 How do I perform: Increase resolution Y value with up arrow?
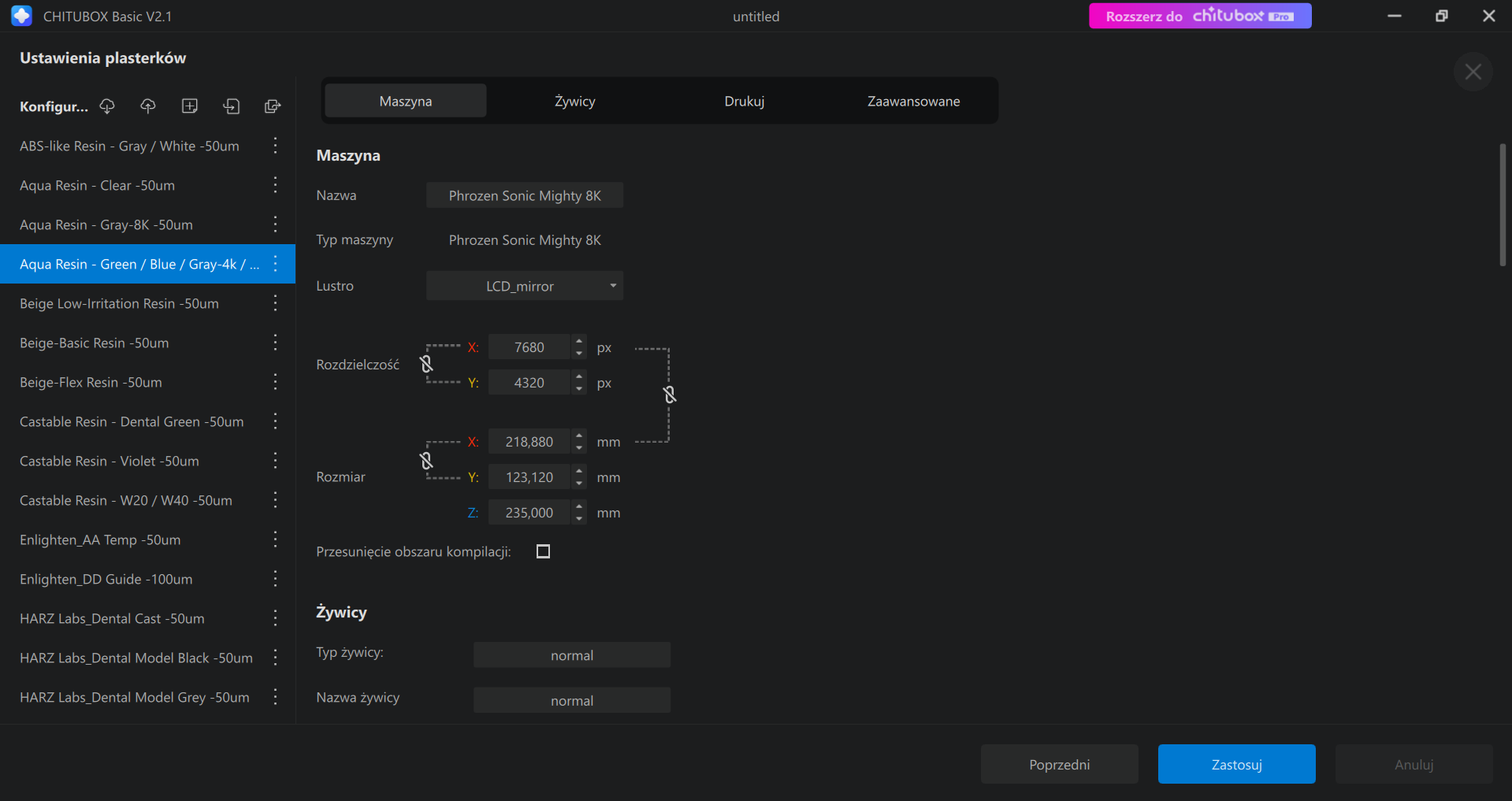point(579,376)
